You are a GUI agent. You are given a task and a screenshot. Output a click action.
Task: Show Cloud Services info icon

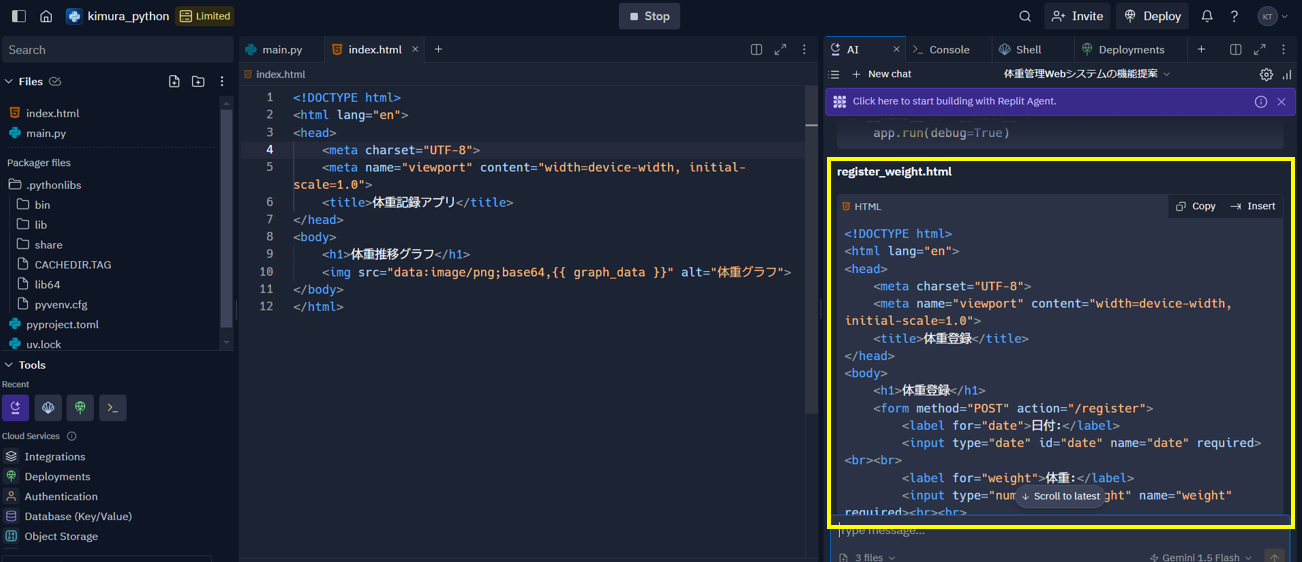[71, 436]
